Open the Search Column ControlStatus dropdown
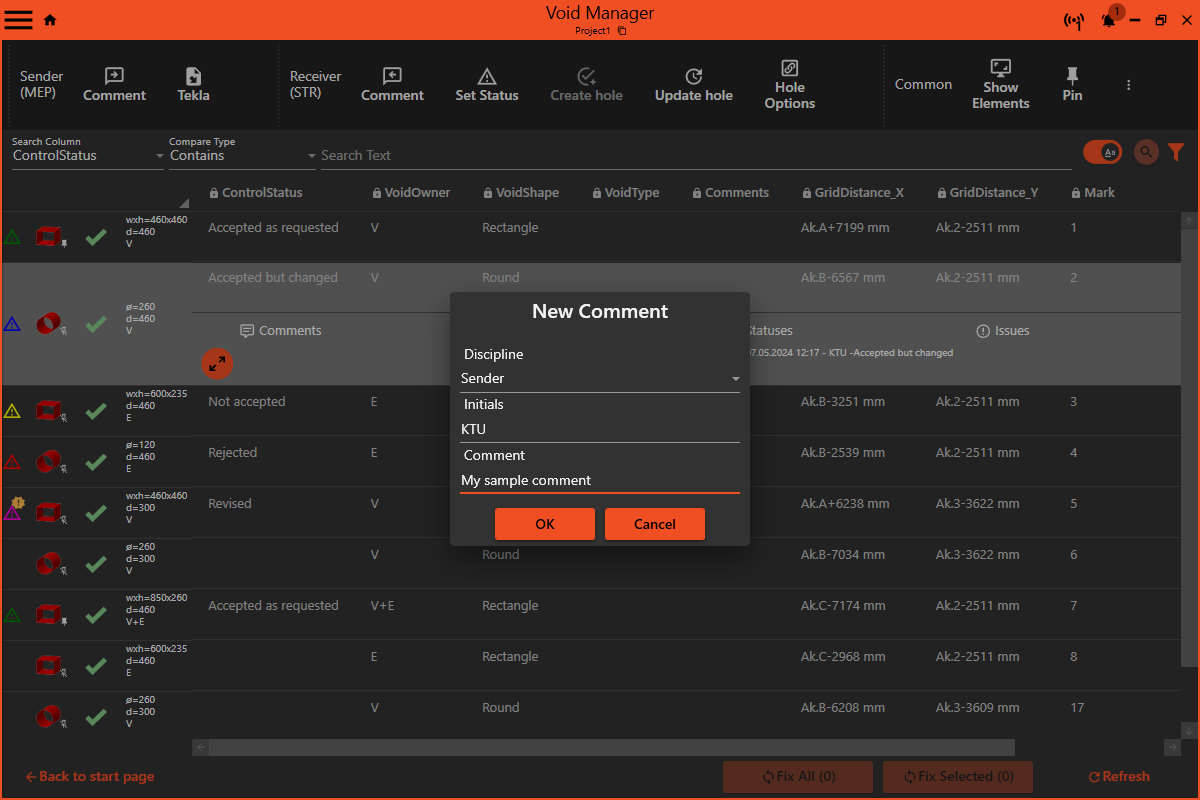1200x800 pixels. click(88, 156)
